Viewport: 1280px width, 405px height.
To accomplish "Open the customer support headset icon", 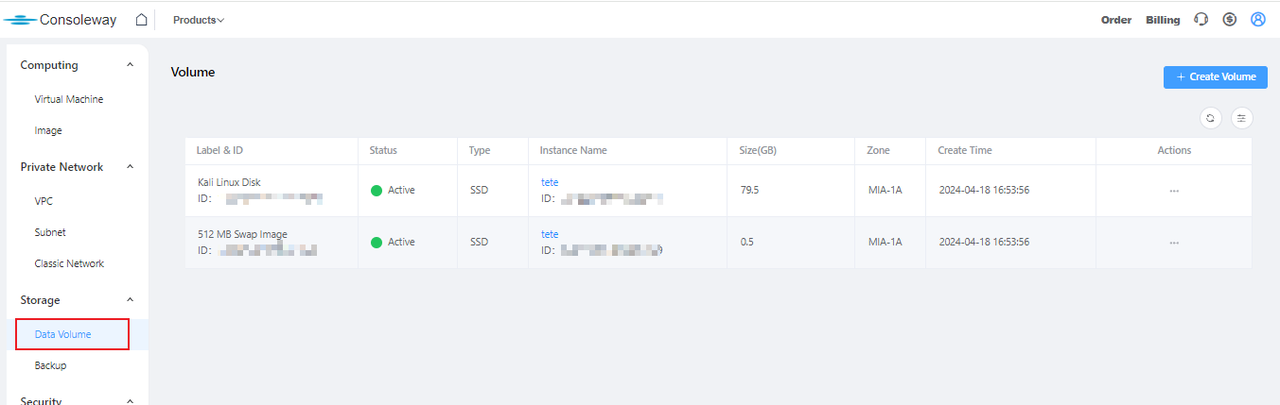I will coord(1202,20).
